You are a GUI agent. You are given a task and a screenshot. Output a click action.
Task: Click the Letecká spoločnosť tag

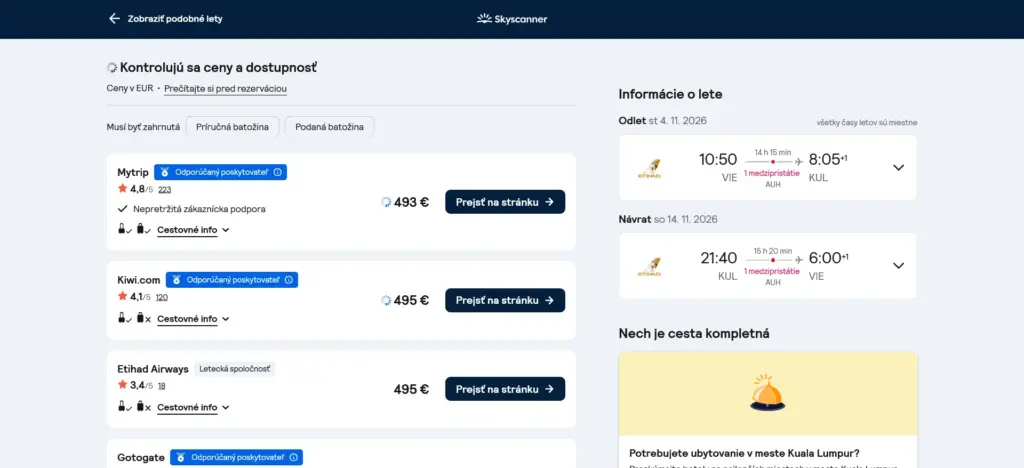[234, 369]
